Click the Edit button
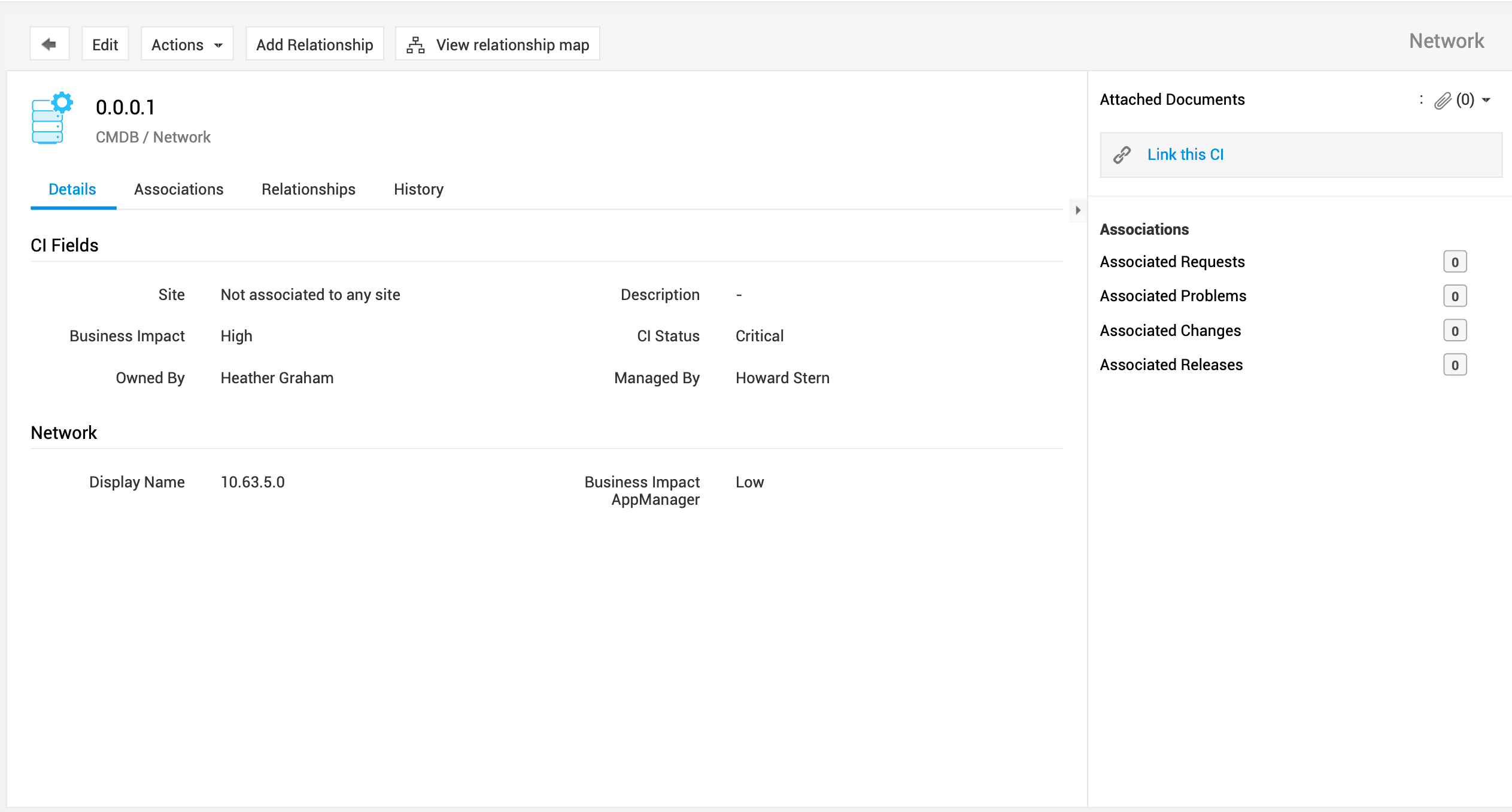 coord(105,44)
